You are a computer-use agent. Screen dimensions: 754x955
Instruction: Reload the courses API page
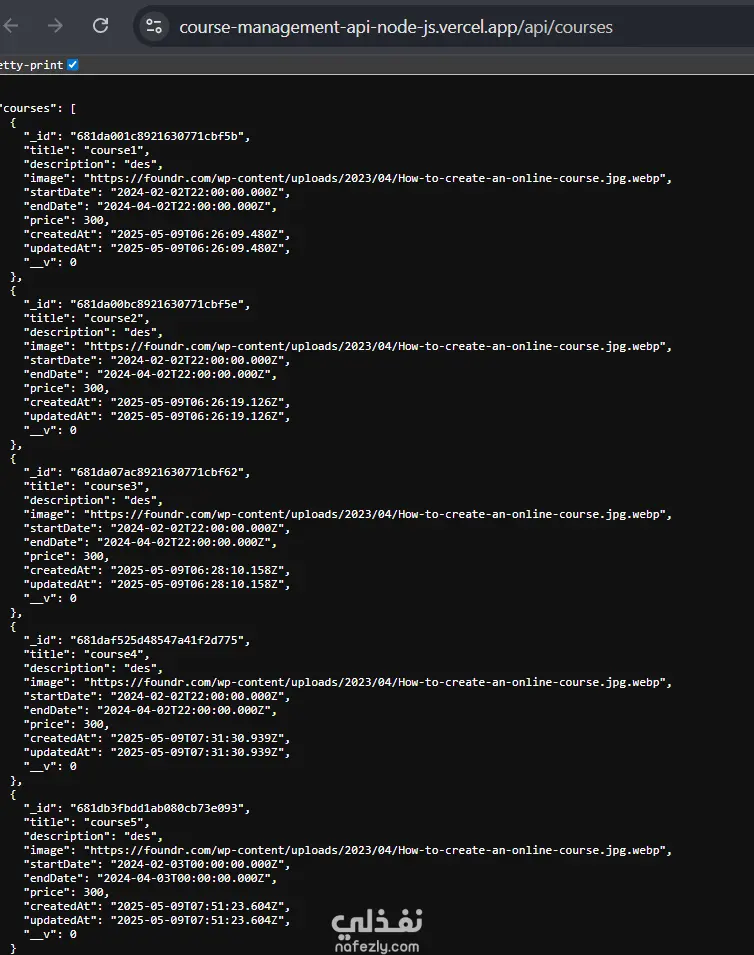[100, 26]
